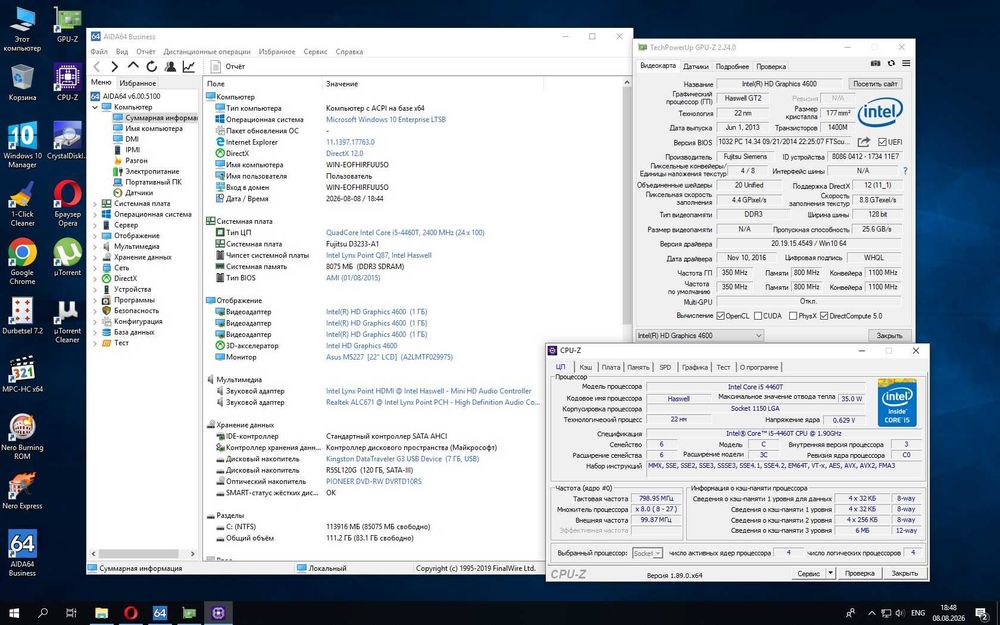Image resolution: width=1000 pixels, height=625 pixels.
Task: Open the µTorrent desktop icon
Action: [x=67, y=257]
